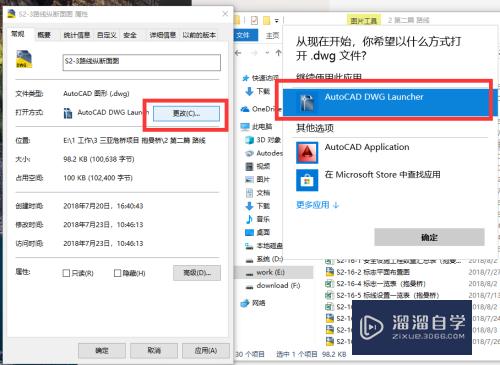Click properties checkmark icon in quick access toolbar
500x365 pixels.
click(x=254, y=21)
